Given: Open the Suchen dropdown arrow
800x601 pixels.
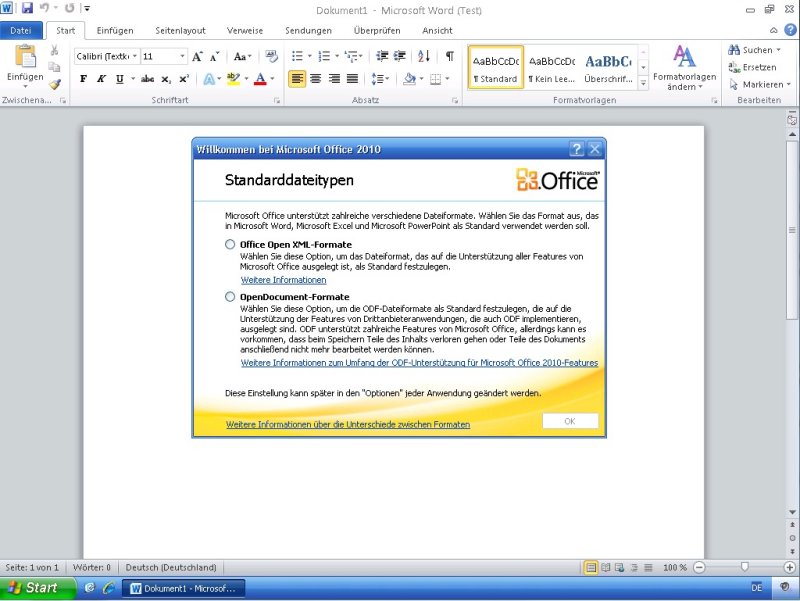Looking at the screenshot, I should [x=778, y=50].
